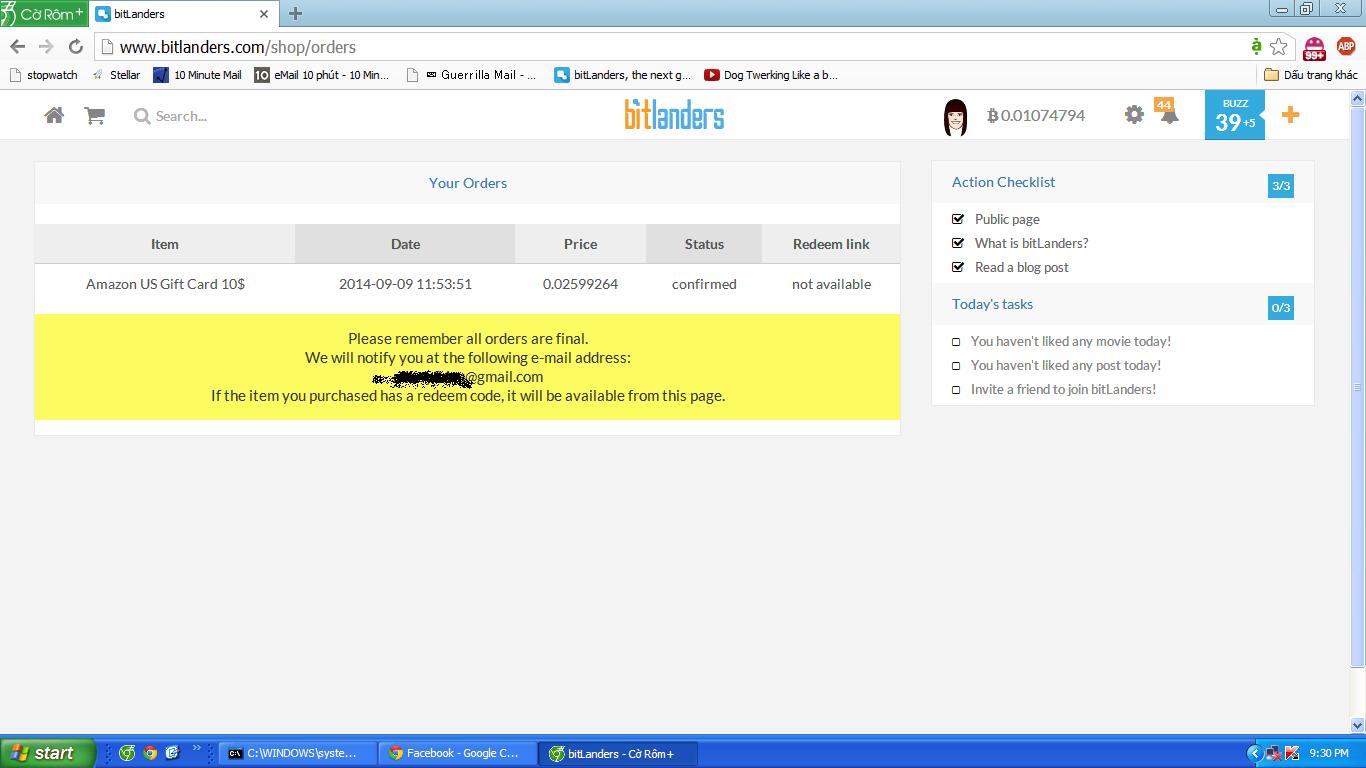This screenshot has width=1366, height=768.
Task: Launch Chrome from the quick launch bar
Action: click(150, 753)
